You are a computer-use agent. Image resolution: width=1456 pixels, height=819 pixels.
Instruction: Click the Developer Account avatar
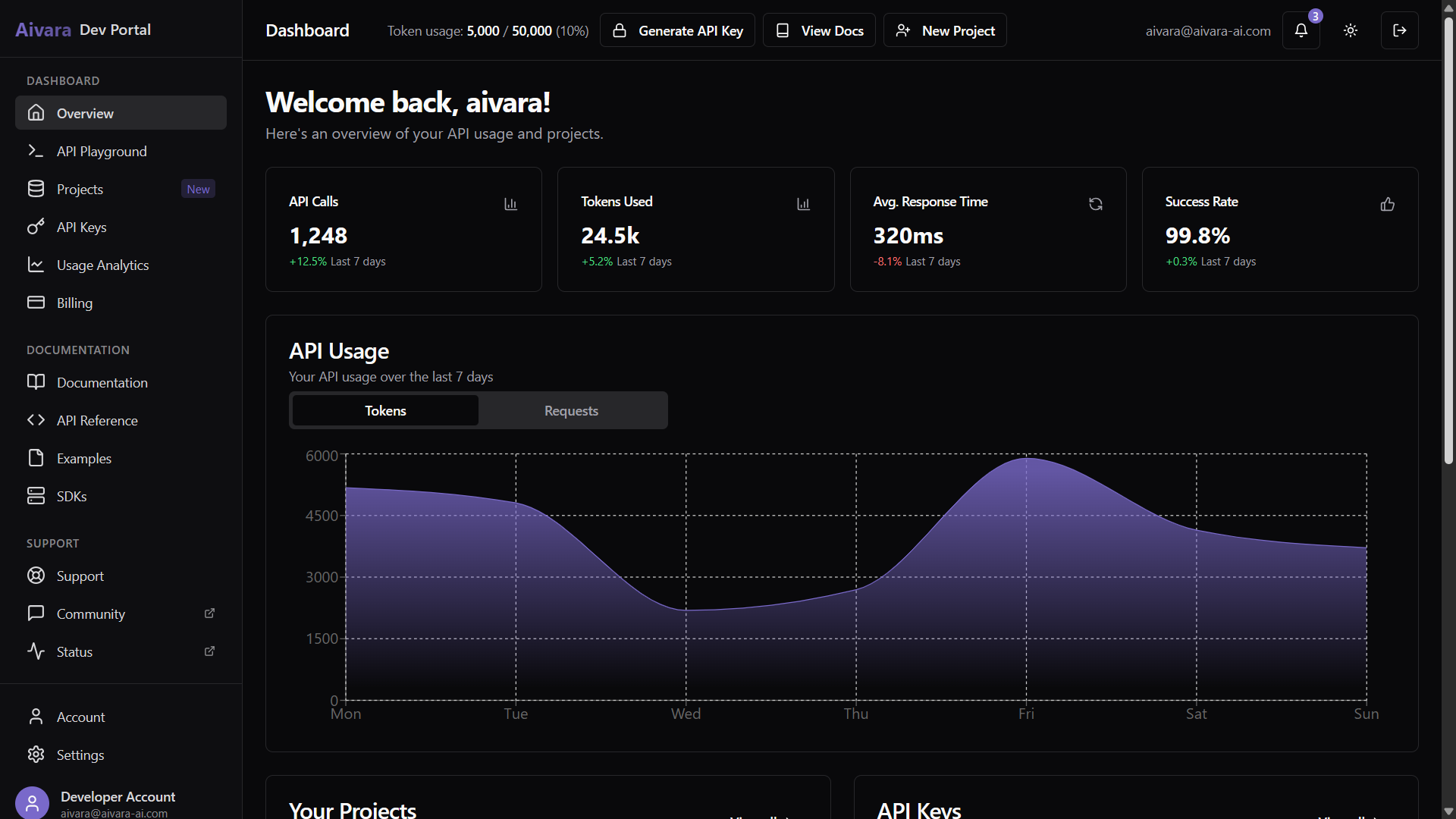[32, 803]
